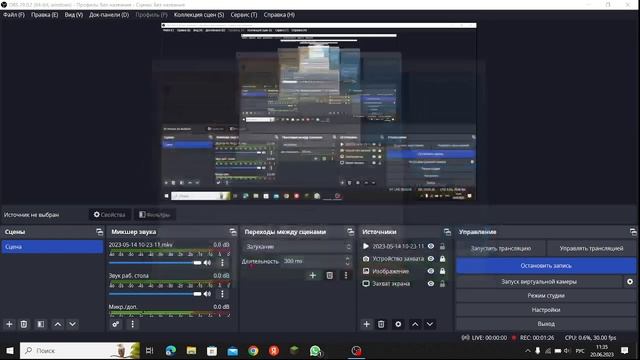
Task: Open Windows notification center icon
Action: click(x=624, y=351)
